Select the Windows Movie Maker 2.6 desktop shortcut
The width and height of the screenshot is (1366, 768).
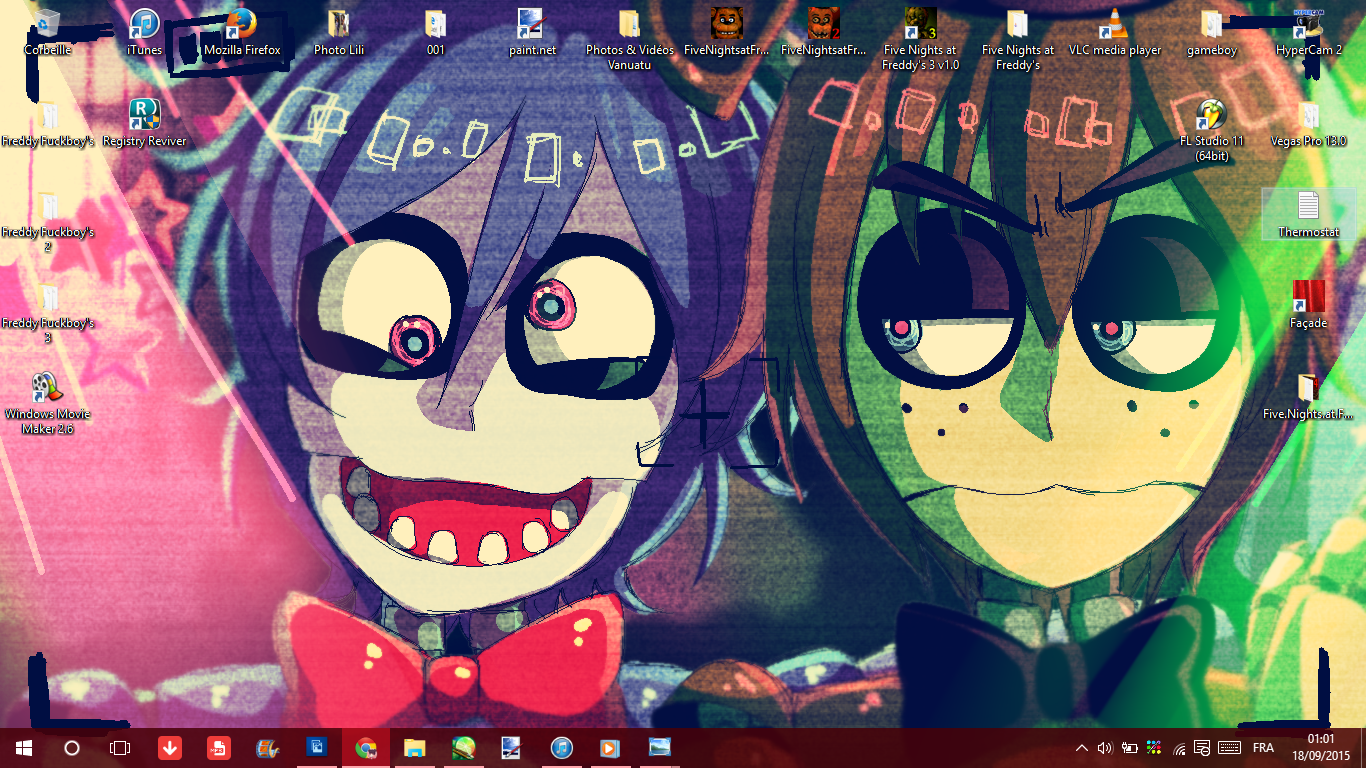tap(47, 403)
